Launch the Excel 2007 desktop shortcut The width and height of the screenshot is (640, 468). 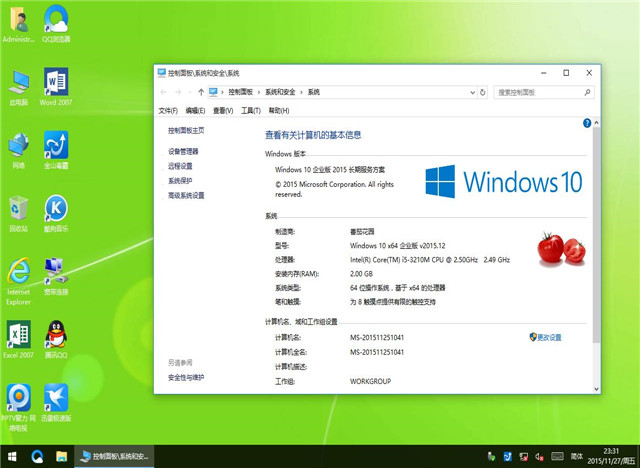pyautogui.click(x=18, y=339)
